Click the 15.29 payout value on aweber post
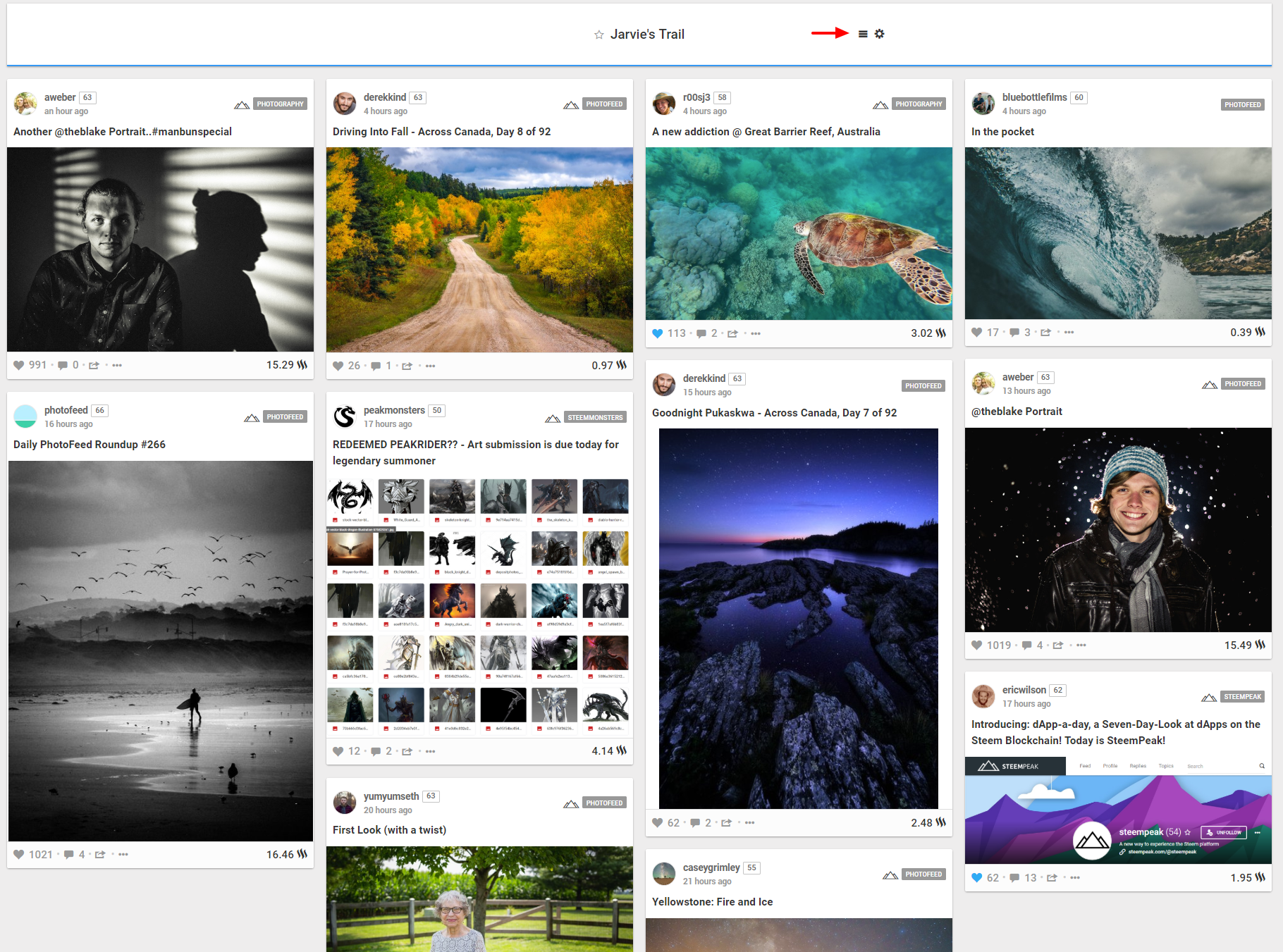Viewport: 1283px width, 952px height. (280, 365)
